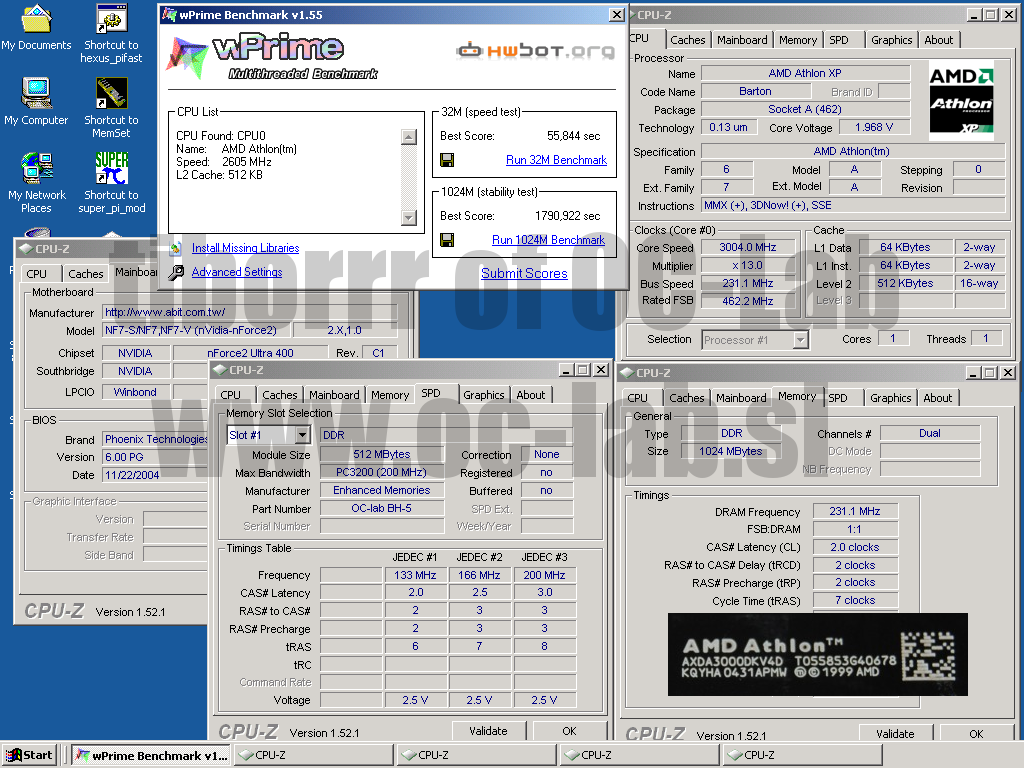Select the last CPU-Z taskbar button
1024x768 pixels.
[803, 756]
